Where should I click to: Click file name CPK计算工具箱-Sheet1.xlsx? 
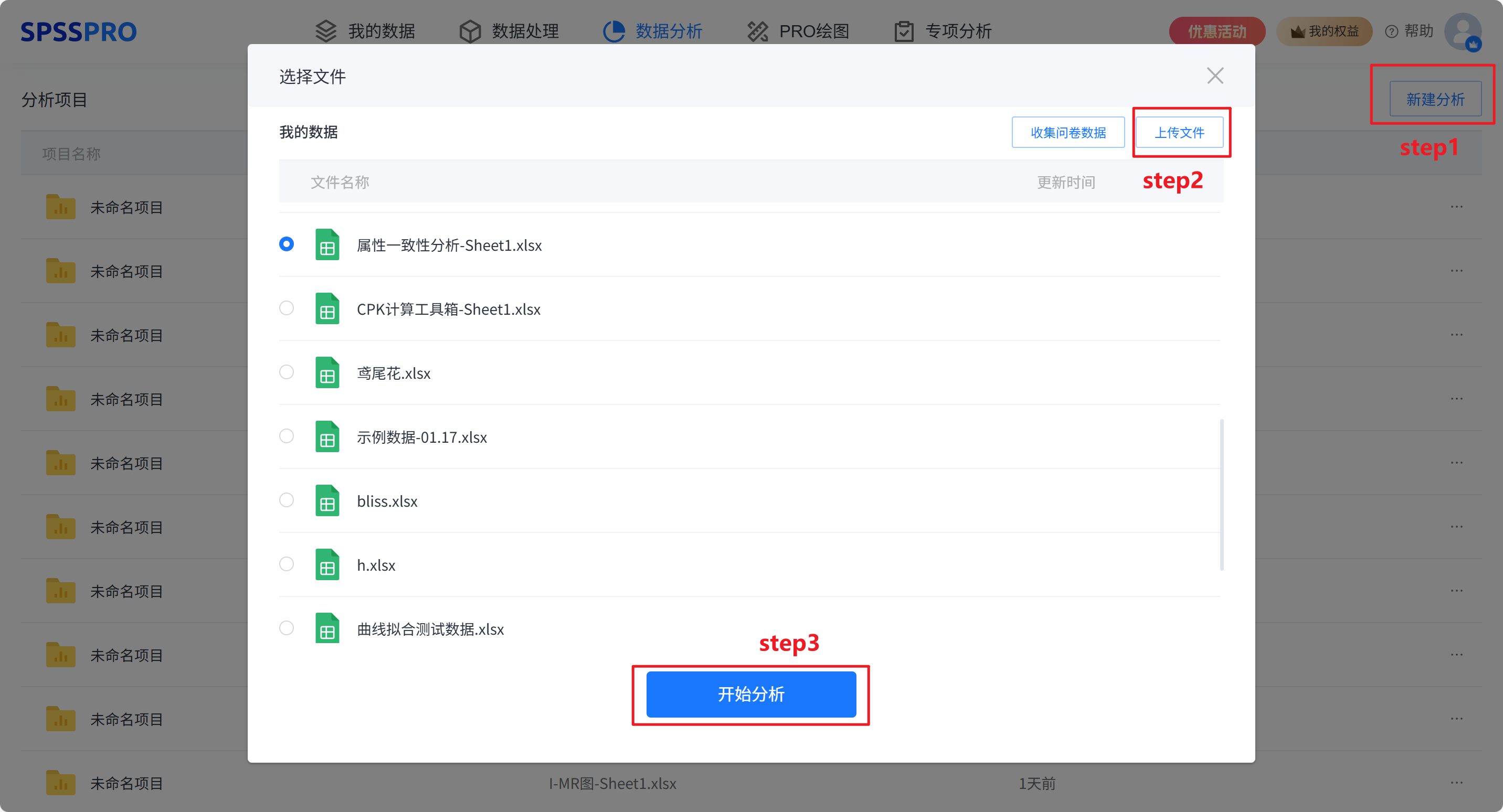click(x=449, y=310)
